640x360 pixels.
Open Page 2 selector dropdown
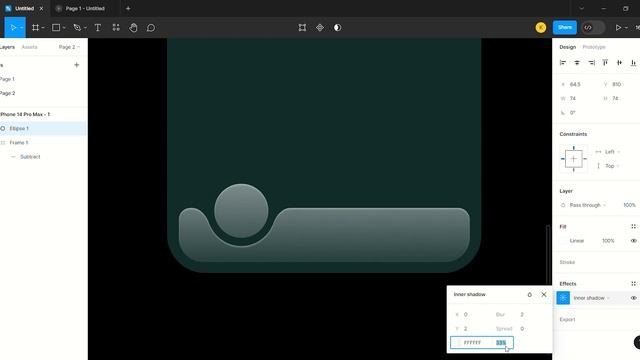[69, 47]
